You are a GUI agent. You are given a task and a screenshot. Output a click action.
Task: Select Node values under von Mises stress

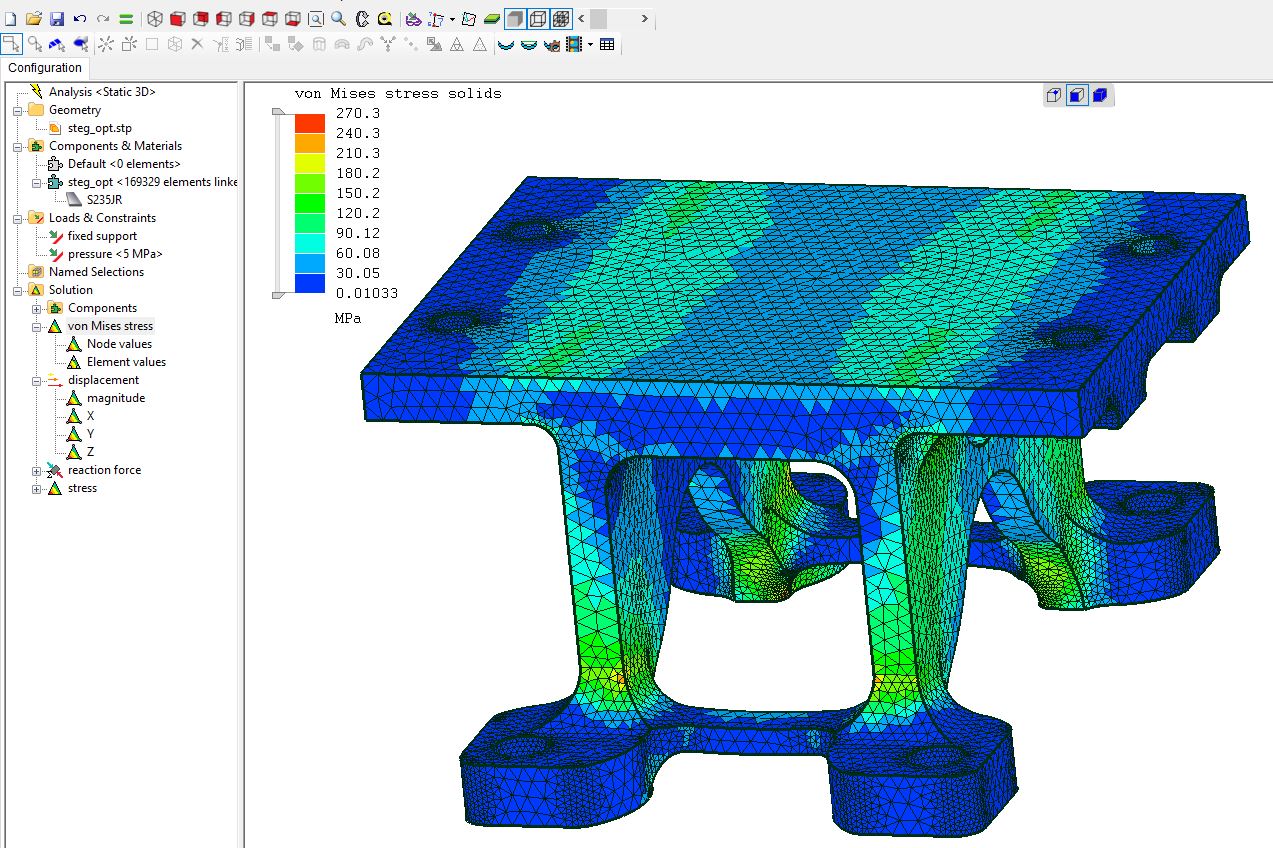(119, 344)
